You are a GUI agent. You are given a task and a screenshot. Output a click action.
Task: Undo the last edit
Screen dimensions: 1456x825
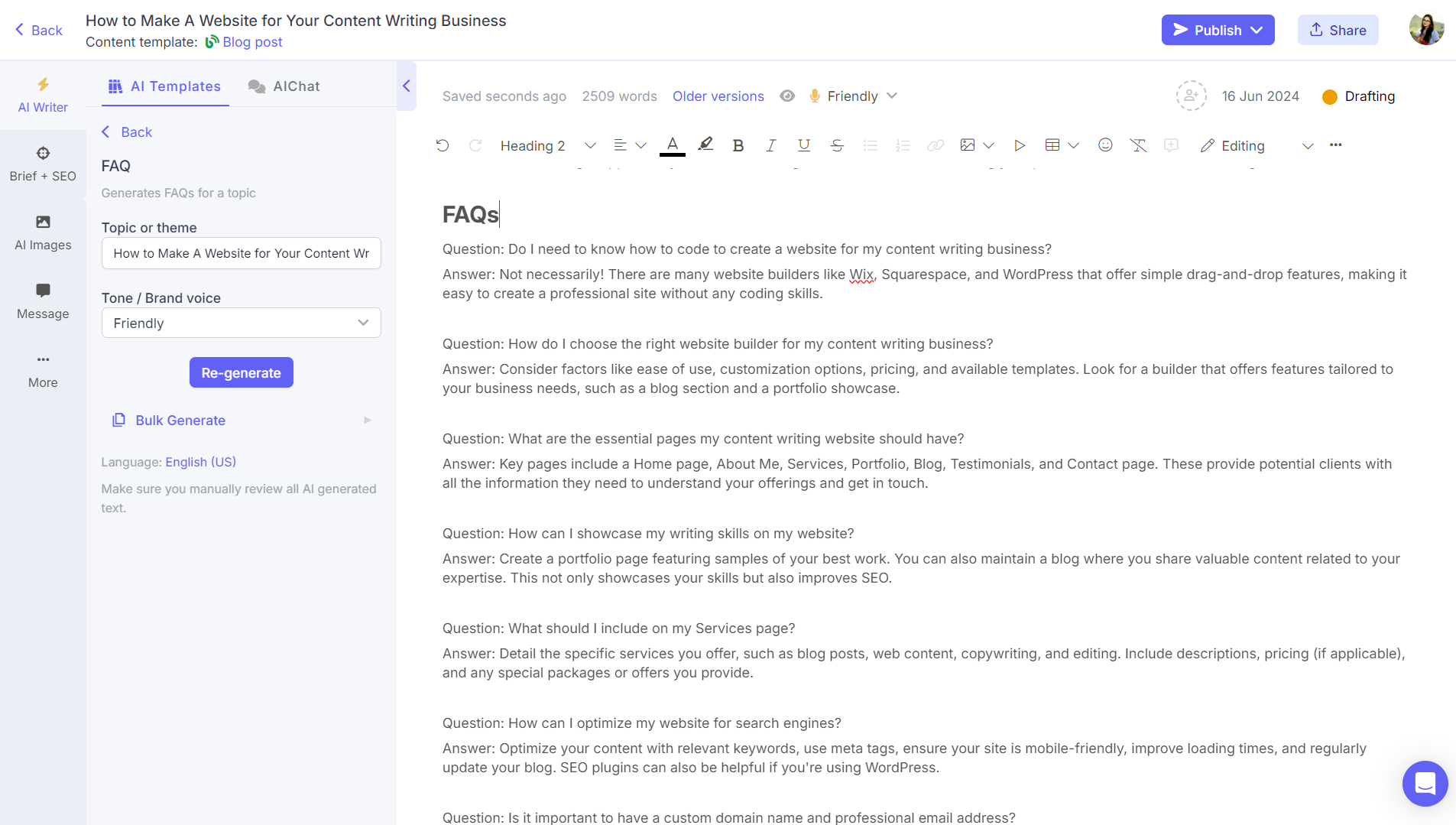(x=442, y=145)
